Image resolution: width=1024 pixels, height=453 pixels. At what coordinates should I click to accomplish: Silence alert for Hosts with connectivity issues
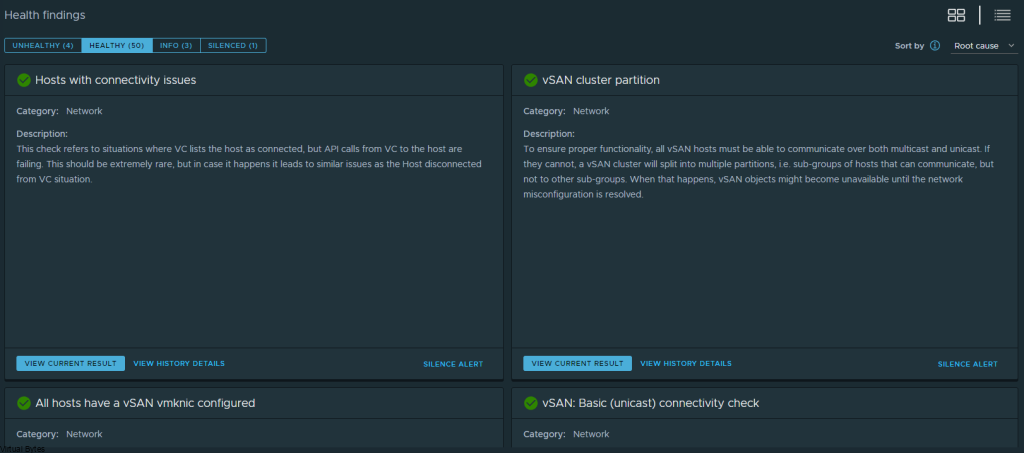click(x=453, y=364)
